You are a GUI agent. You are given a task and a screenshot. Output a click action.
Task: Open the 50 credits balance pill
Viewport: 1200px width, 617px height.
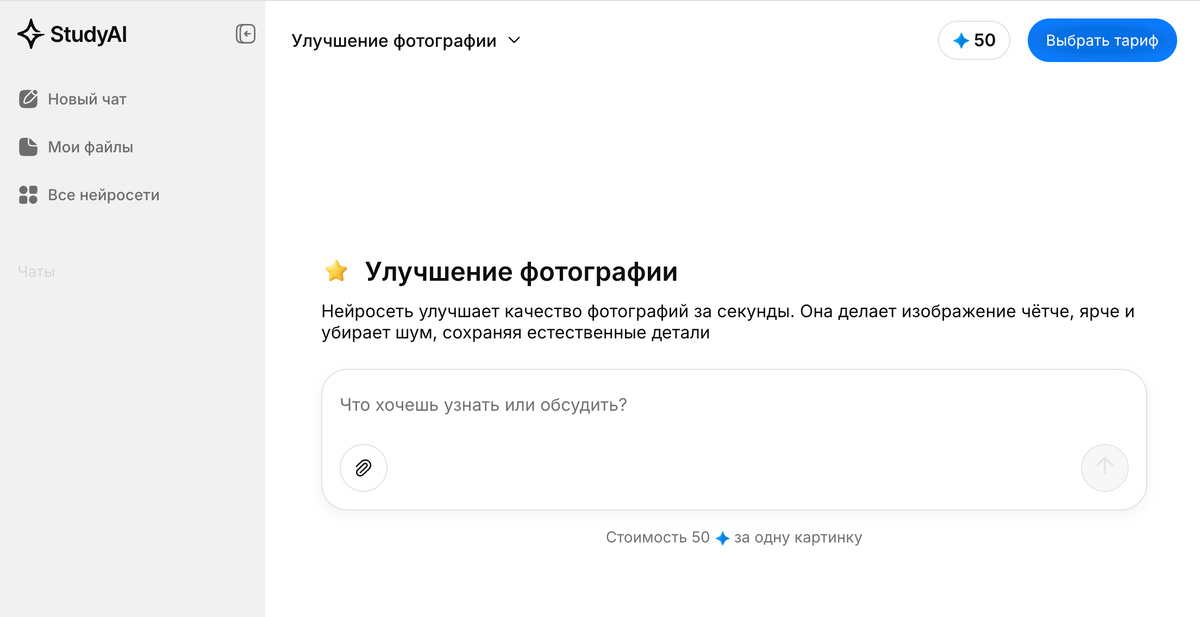coord(973,40)
